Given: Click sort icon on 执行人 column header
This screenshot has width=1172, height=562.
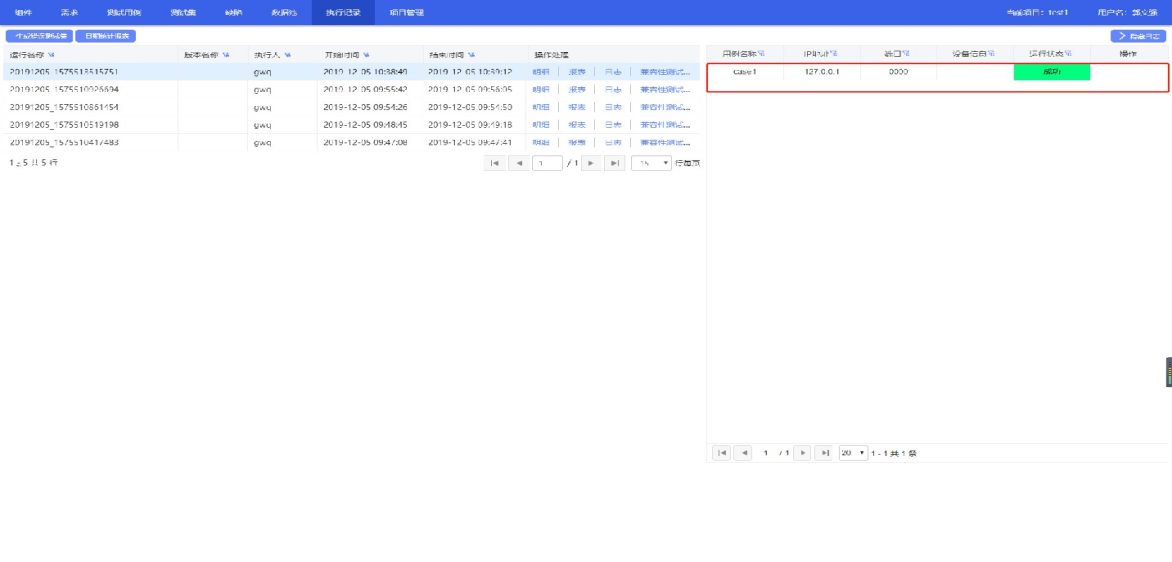Looking at the screenshot, I should (x=288, y=54).
